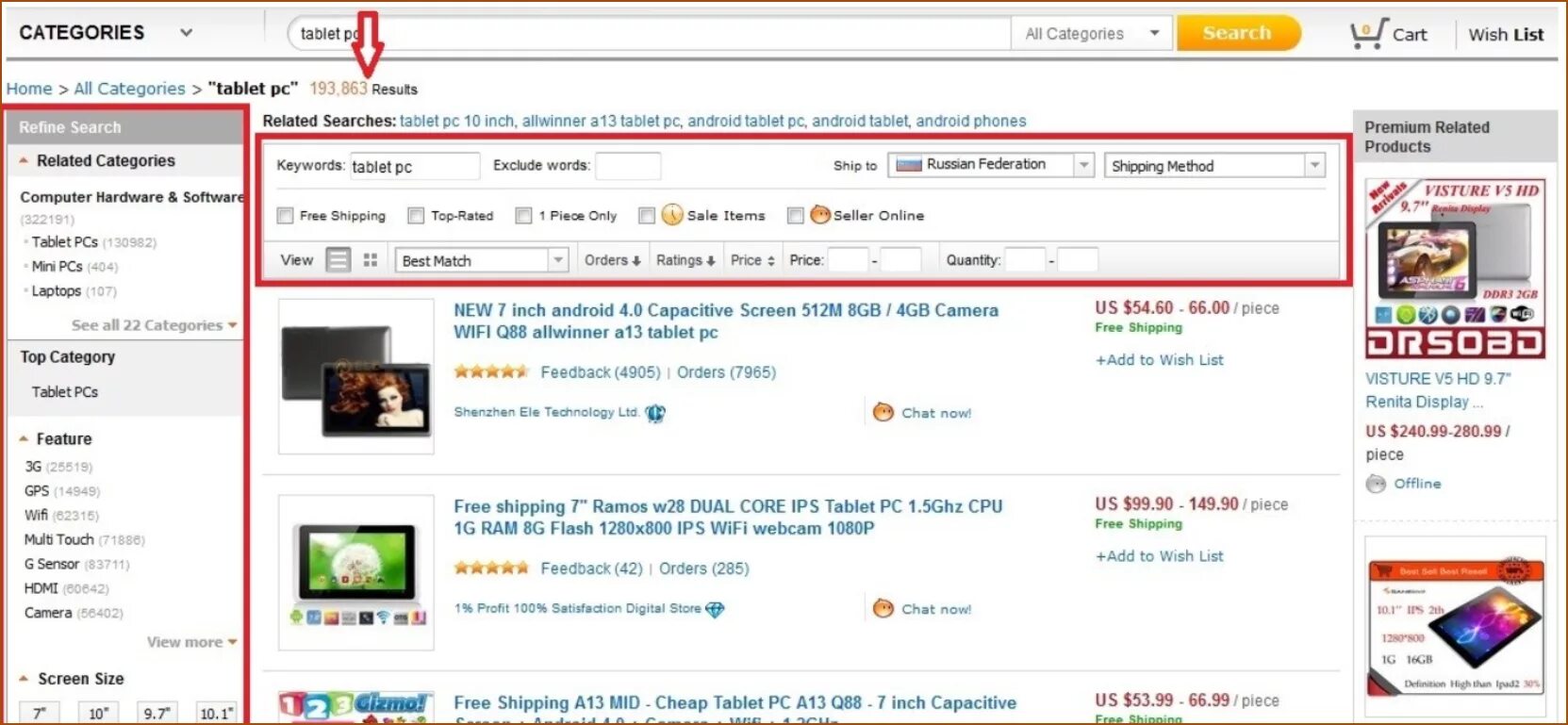Click the Keywords input field
The image size is (1568, 725).
point(415,167)
